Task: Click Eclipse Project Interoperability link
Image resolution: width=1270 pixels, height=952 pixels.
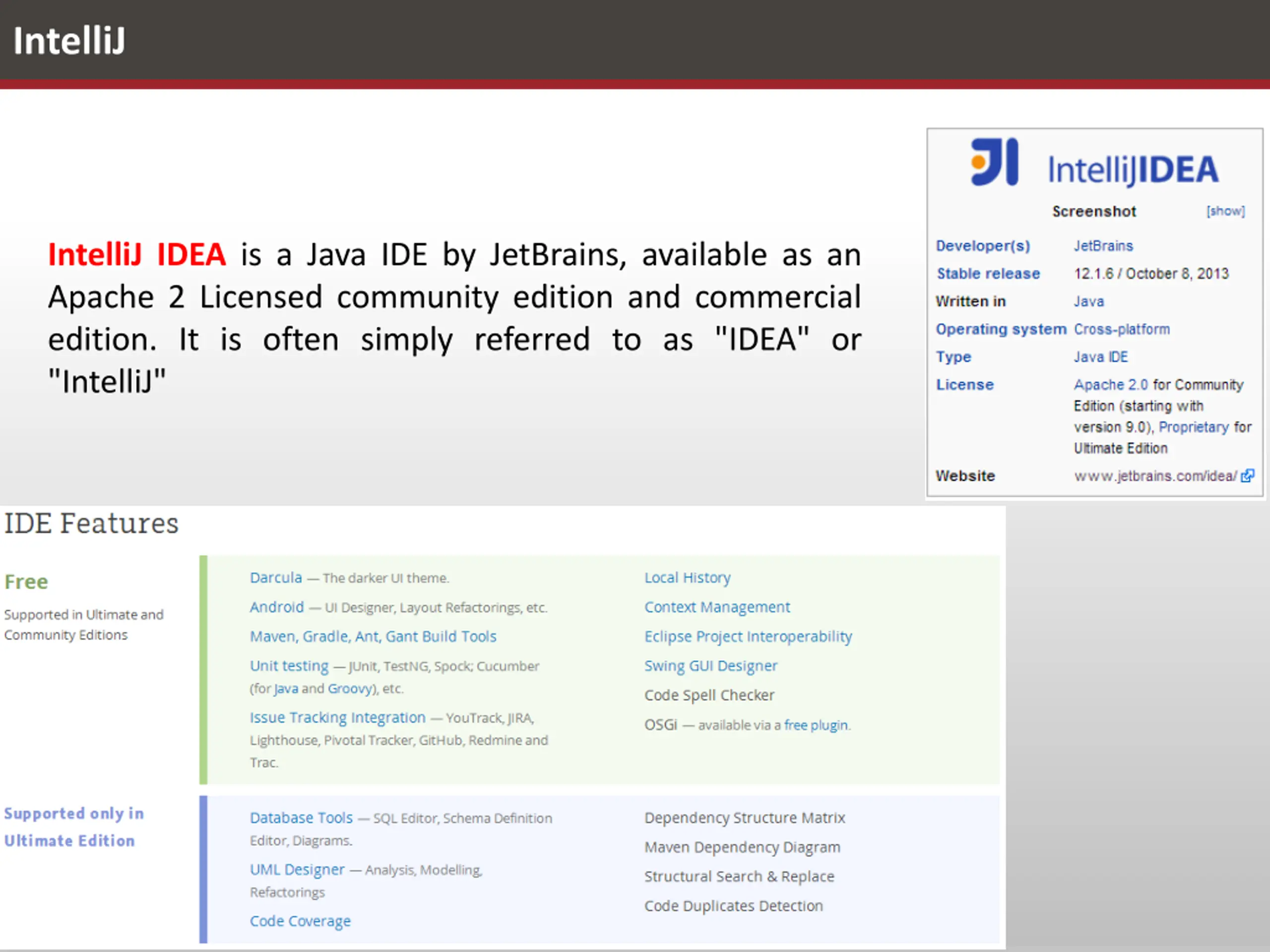Action: (x=748, y=636)
